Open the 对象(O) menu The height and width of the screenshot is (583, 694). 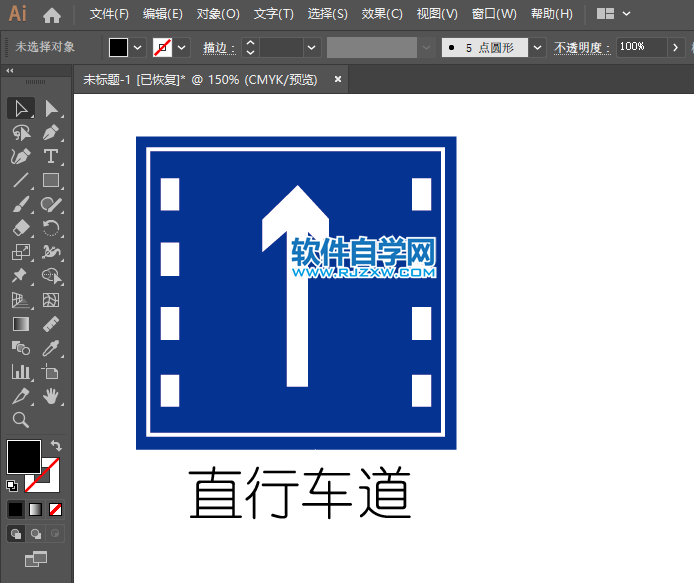218,14
